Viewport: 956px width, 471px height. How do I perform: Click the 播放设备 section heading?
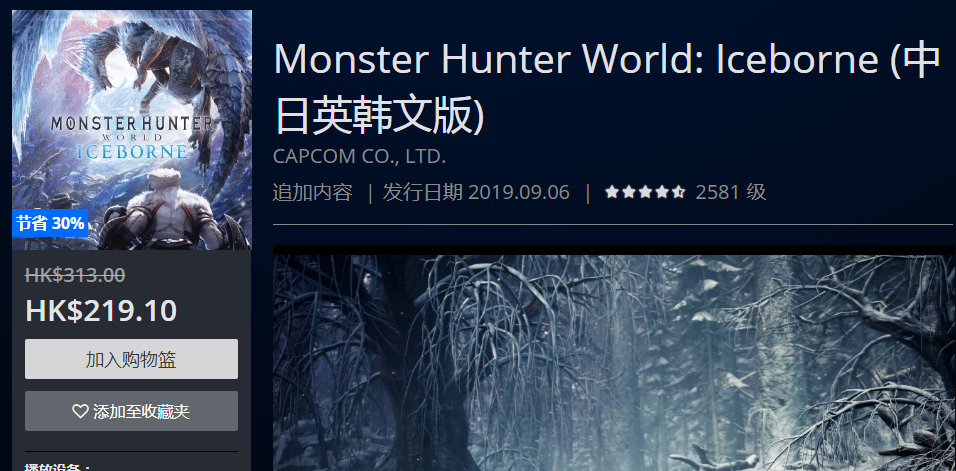pyautogui.click(x=57, y=467)
